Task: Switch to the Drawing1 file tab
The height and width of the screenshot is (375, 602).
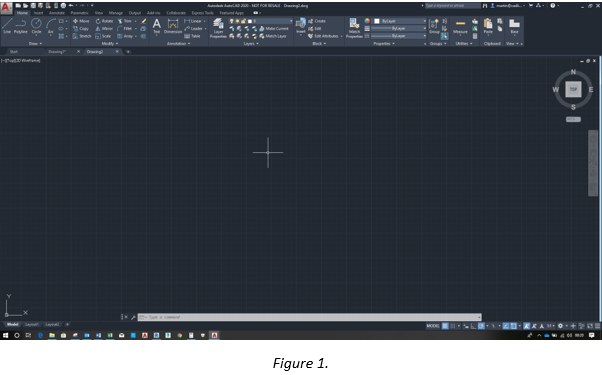Action: pyautogui.click(x=57, y=51)
